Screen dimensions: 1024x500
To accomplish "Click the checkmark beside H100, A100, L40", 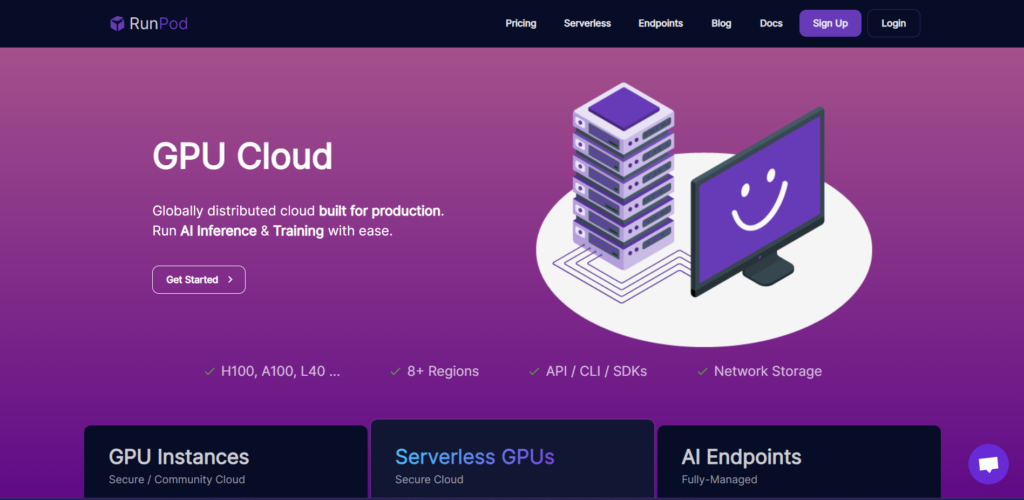I will pyautogui.click(x=210, y=371).
